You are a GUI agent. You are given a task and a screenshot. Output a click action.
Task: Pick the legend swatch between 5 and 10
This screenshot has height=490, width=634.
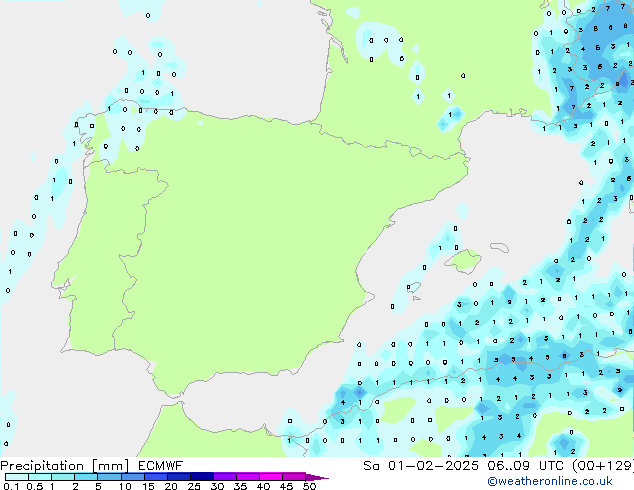[109, 477]
